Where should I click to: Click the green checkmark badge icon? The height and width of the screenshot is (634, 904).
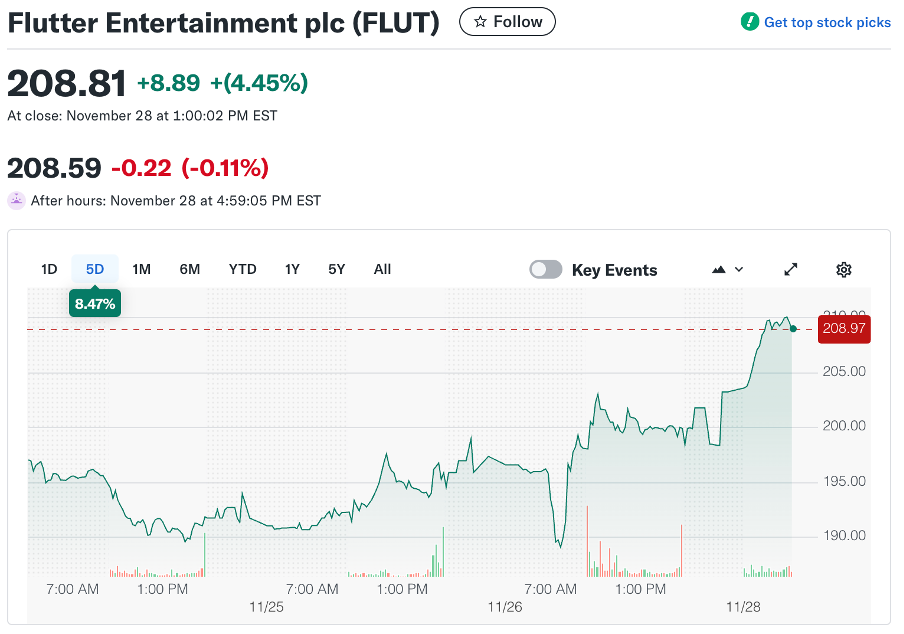749,21
